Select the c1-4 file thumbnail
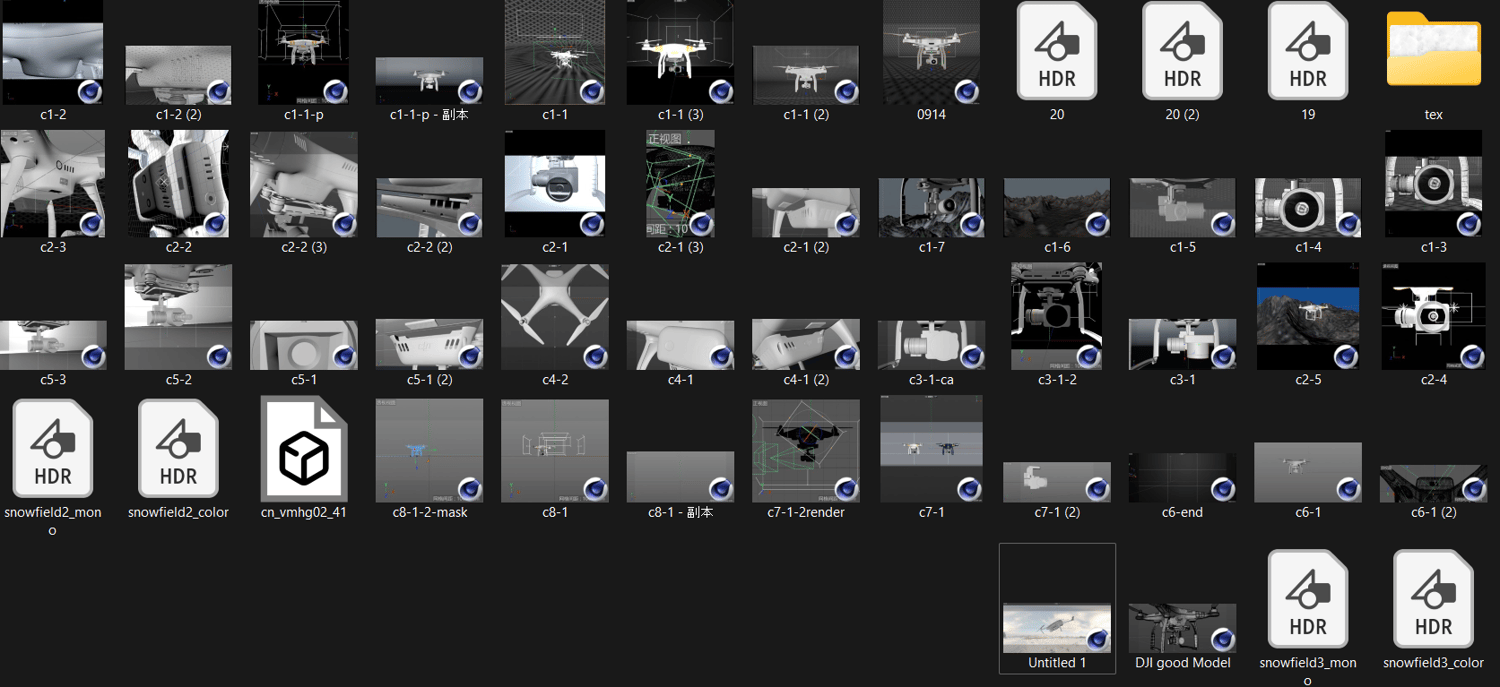The image size is (1500, 687). (x=1308, y=208)
